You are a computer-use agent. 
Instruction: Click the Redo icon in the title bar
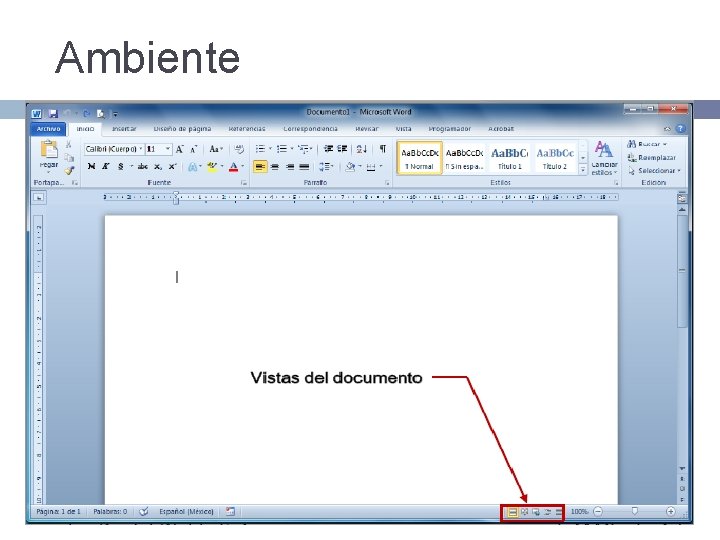[86, 113]
